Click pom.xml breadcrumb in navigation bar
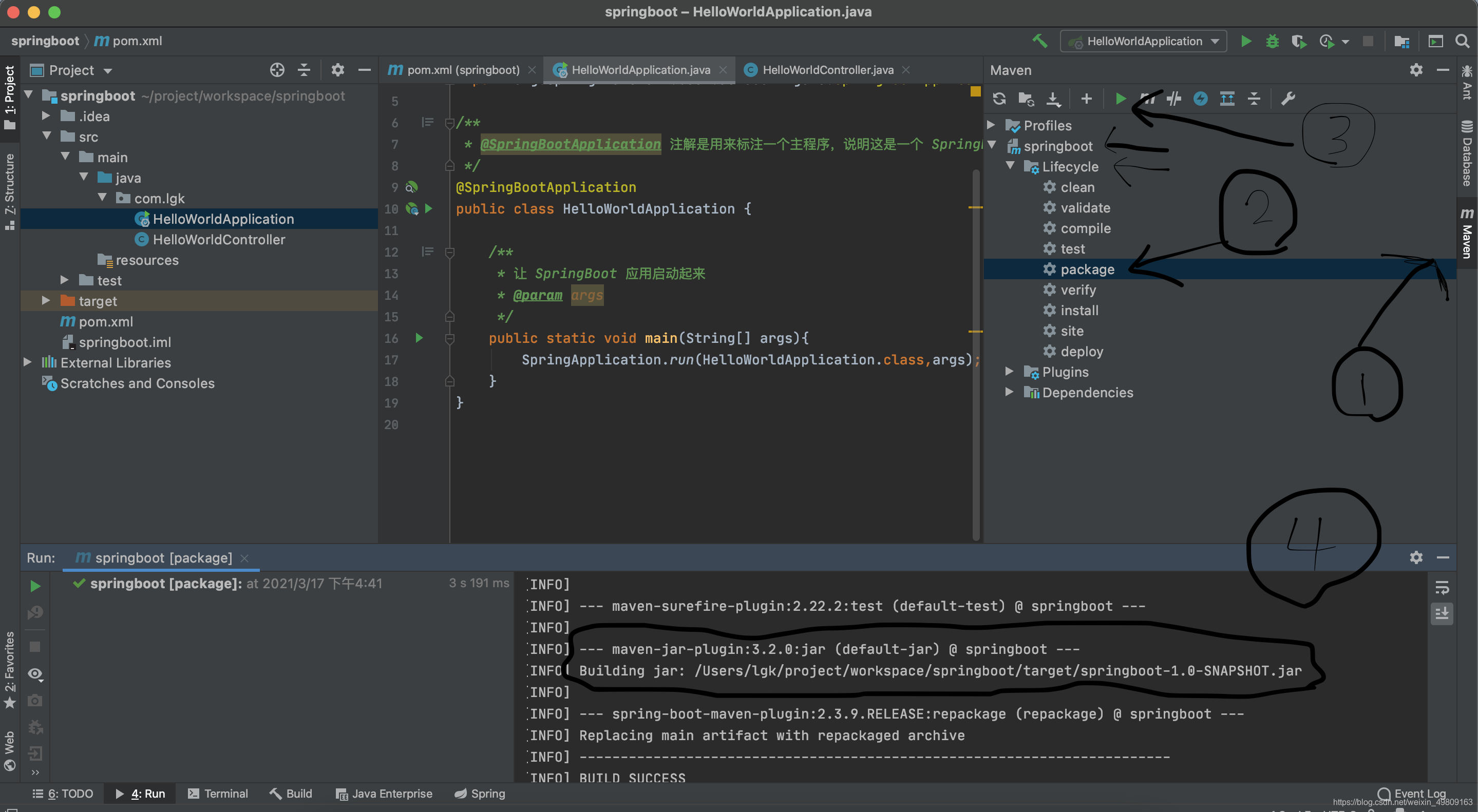The image size is (1478, 812). click(128, 41)
